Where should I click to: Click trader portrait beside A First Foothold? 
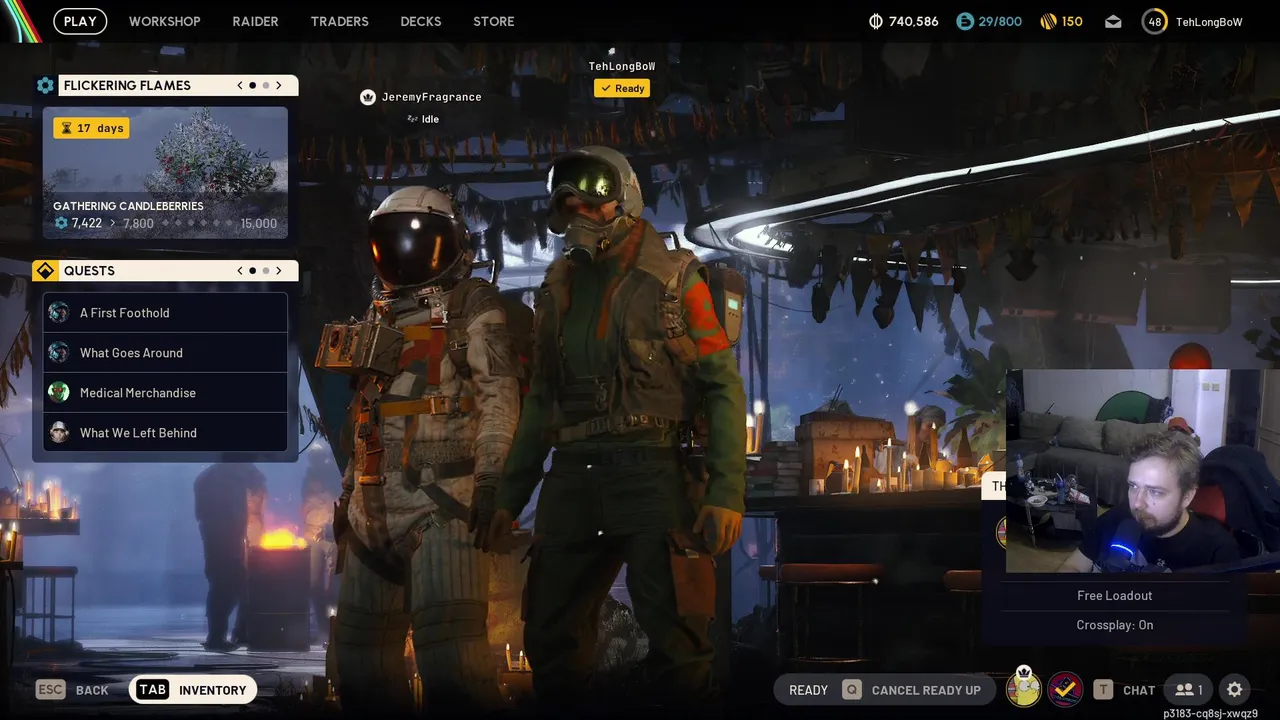59,313
